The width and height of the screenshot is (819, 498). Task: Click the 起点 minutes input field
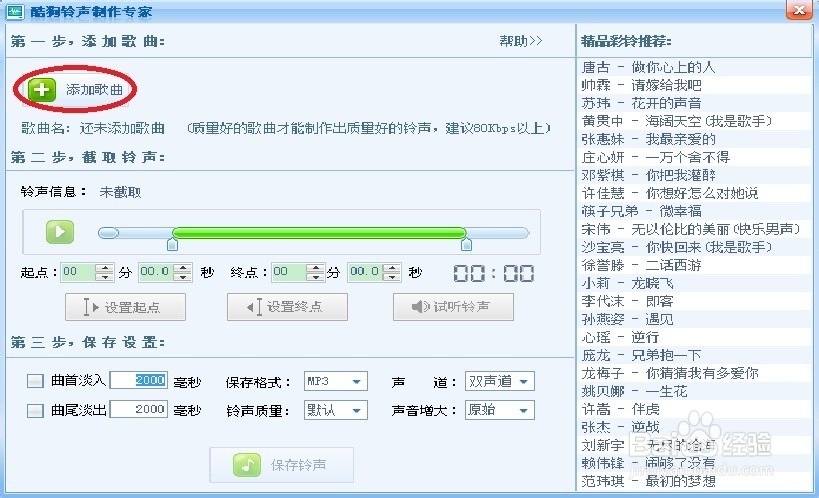pos(78,272)
